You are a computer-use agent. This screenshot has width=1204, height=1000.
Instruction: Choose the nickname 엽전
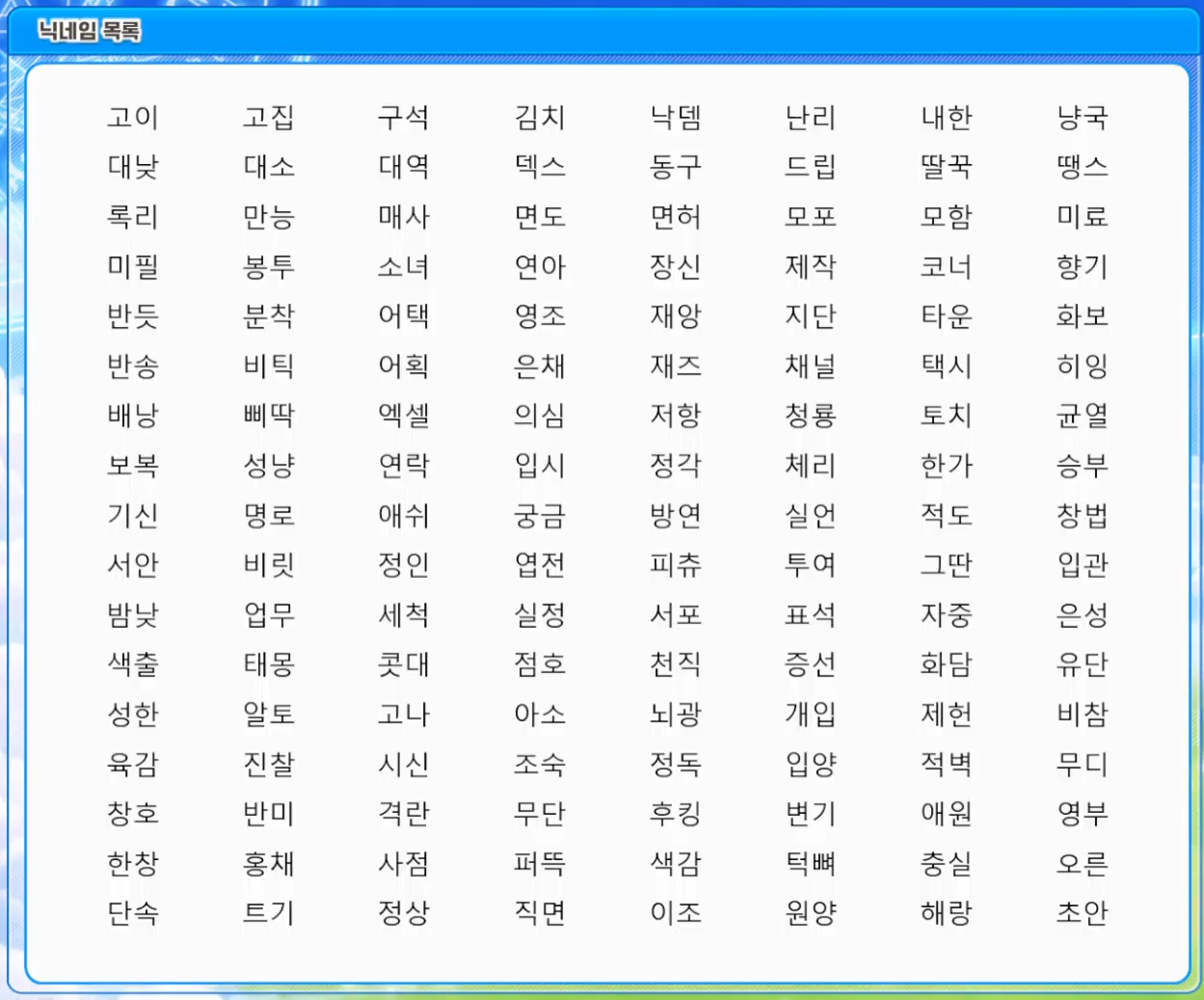[540, 565]
